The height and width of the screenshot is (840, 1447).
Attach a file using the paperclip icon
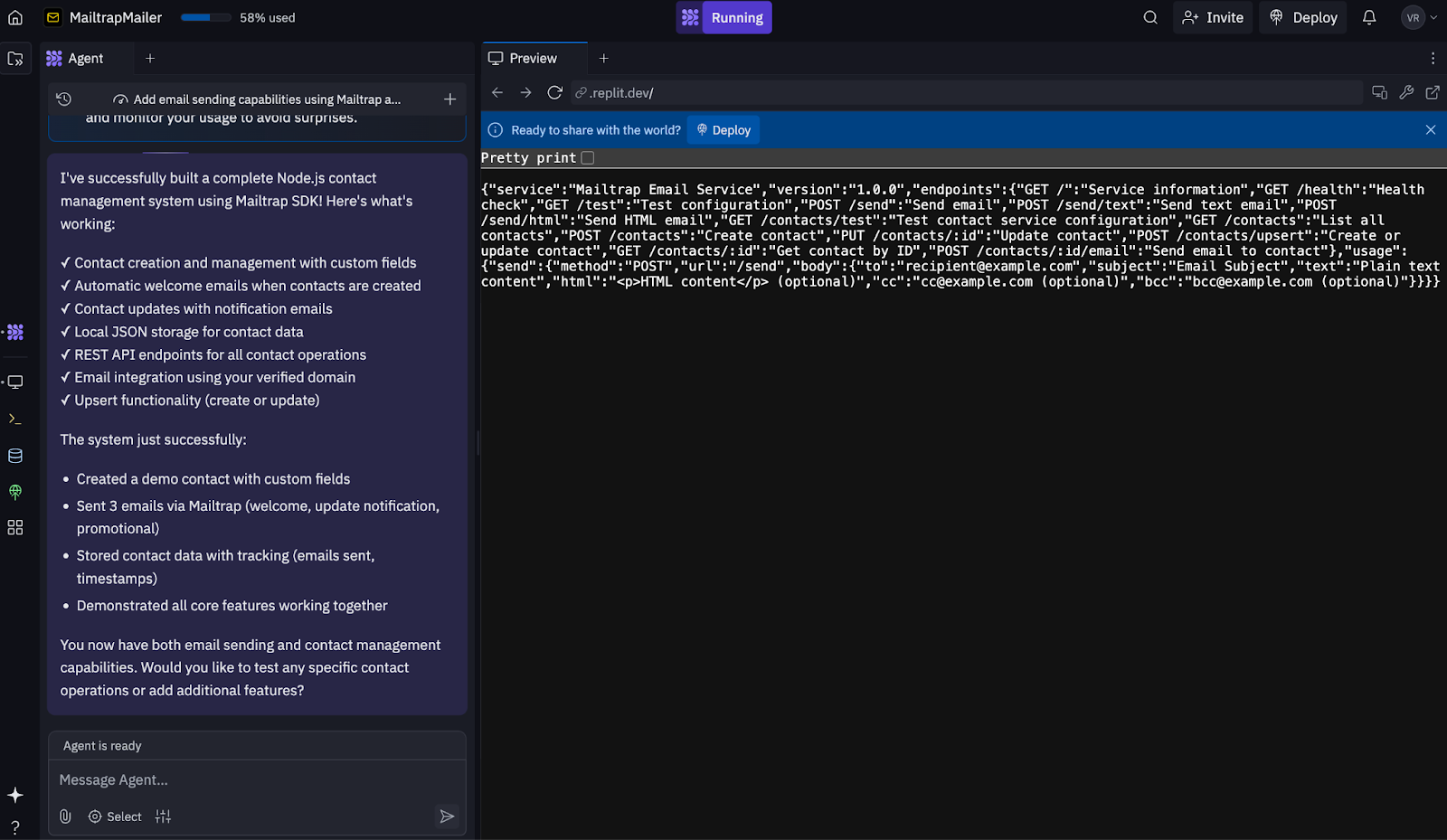(64, 816)
